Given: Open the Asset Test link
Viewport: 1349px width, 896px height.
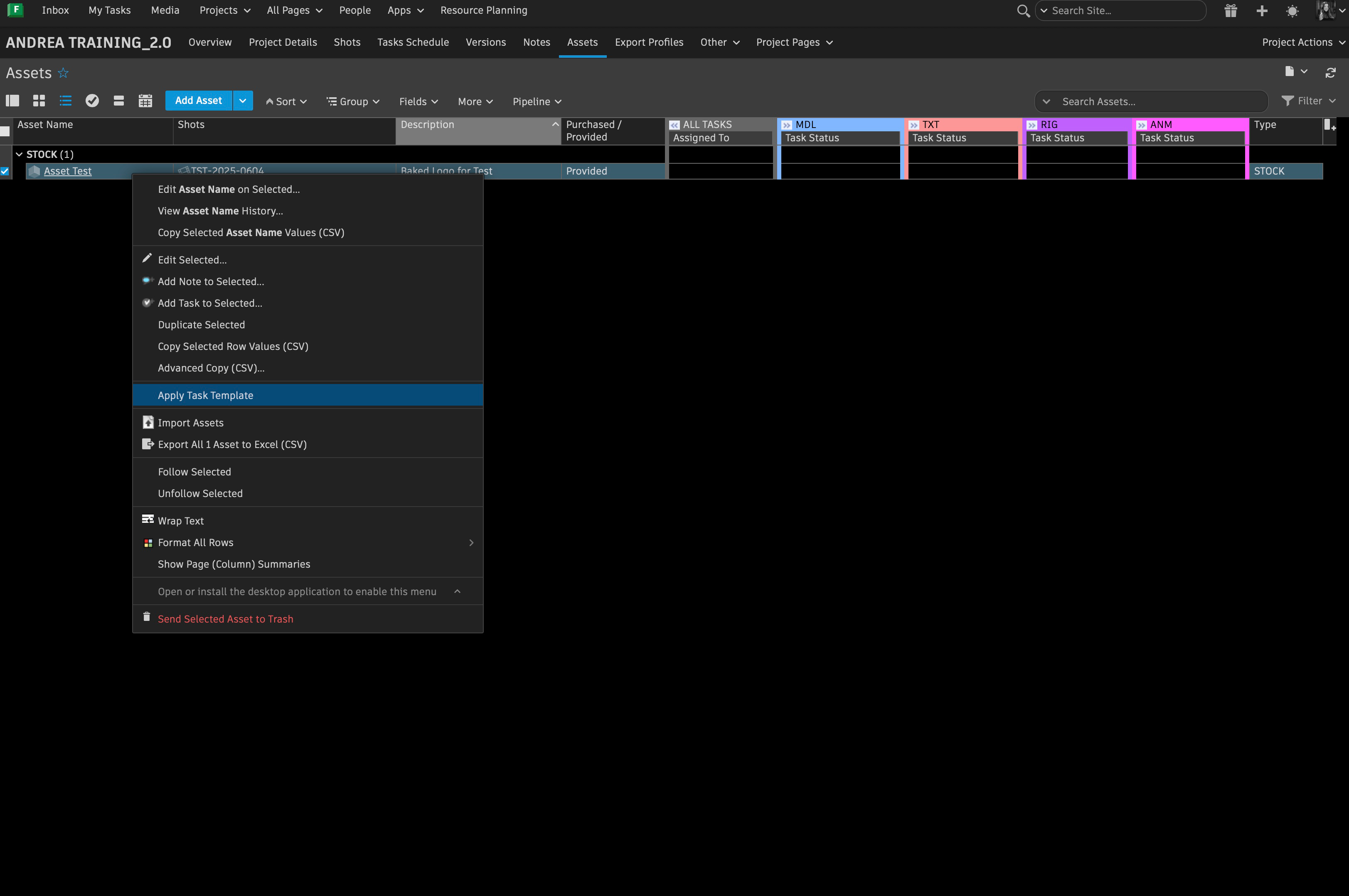Looking at the screenshot, I should coord(67,171).
